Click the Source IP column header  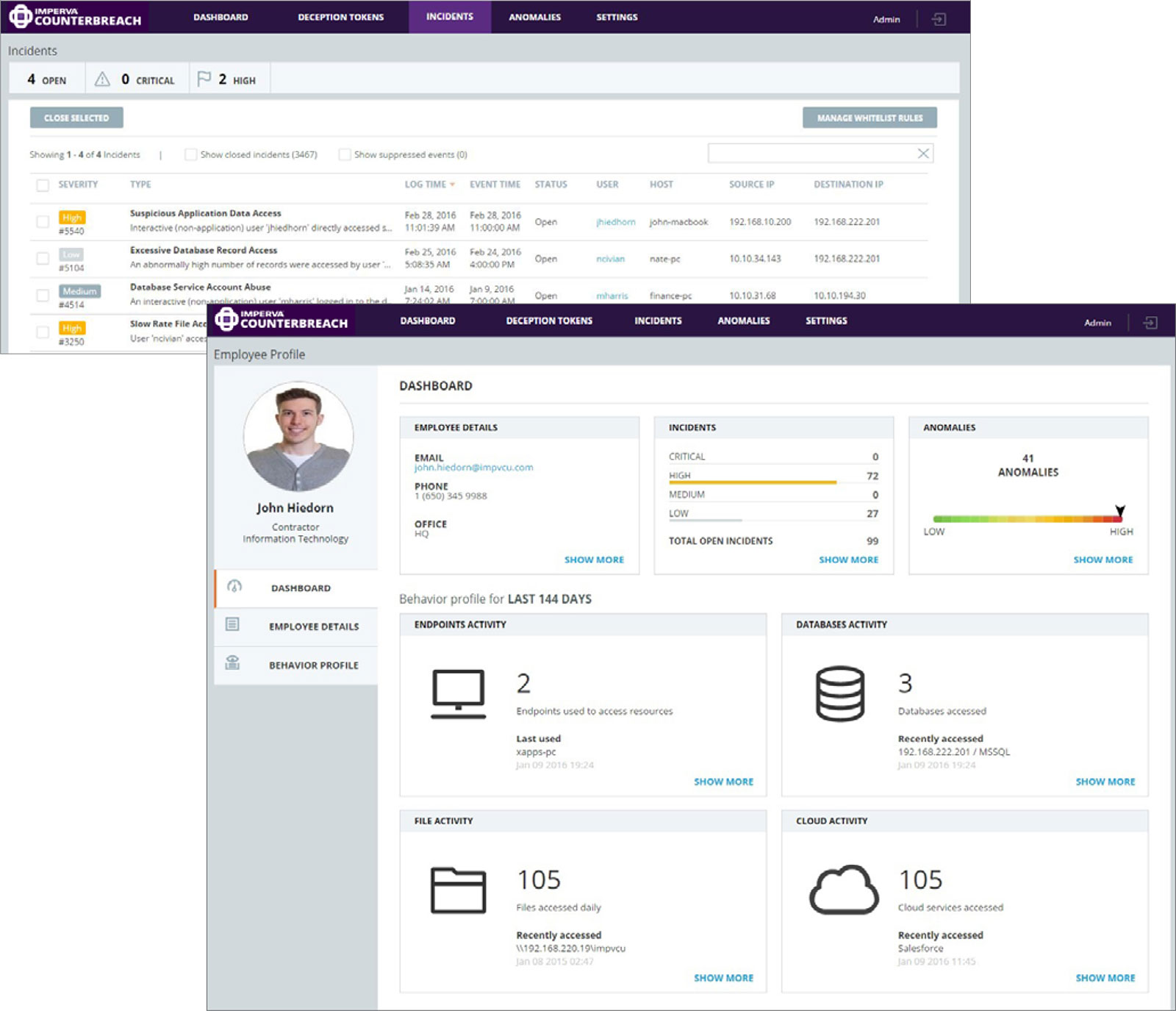coord(751,185)
